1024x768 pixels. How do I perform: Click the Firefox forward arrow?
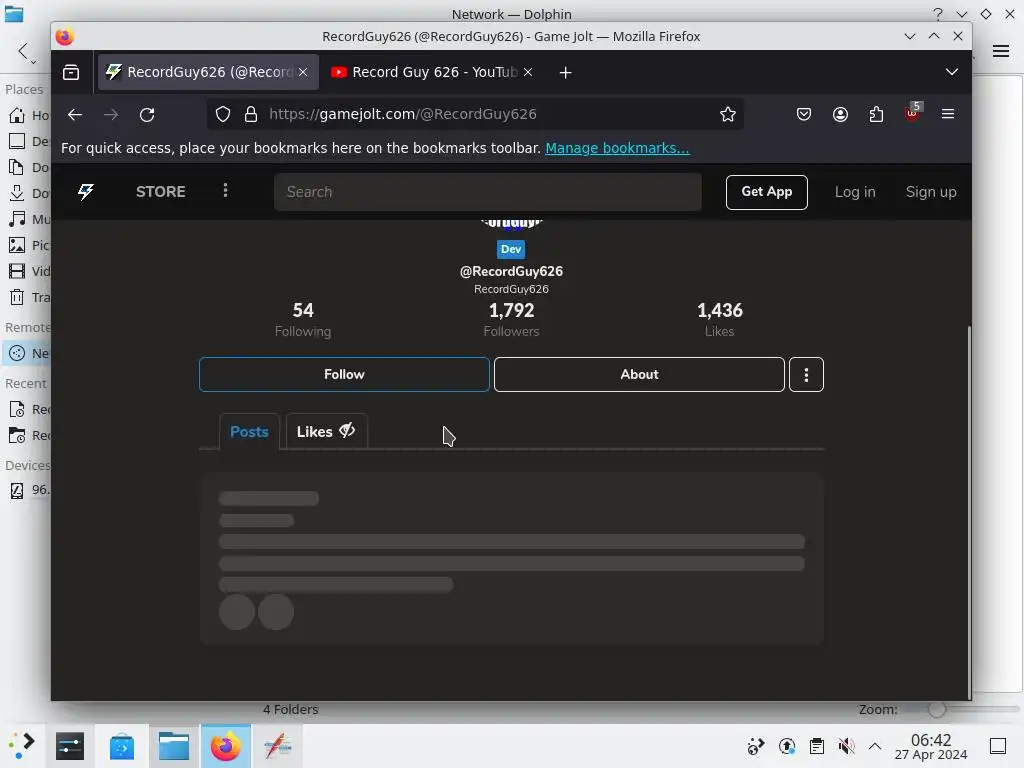[x=111, y=114]
